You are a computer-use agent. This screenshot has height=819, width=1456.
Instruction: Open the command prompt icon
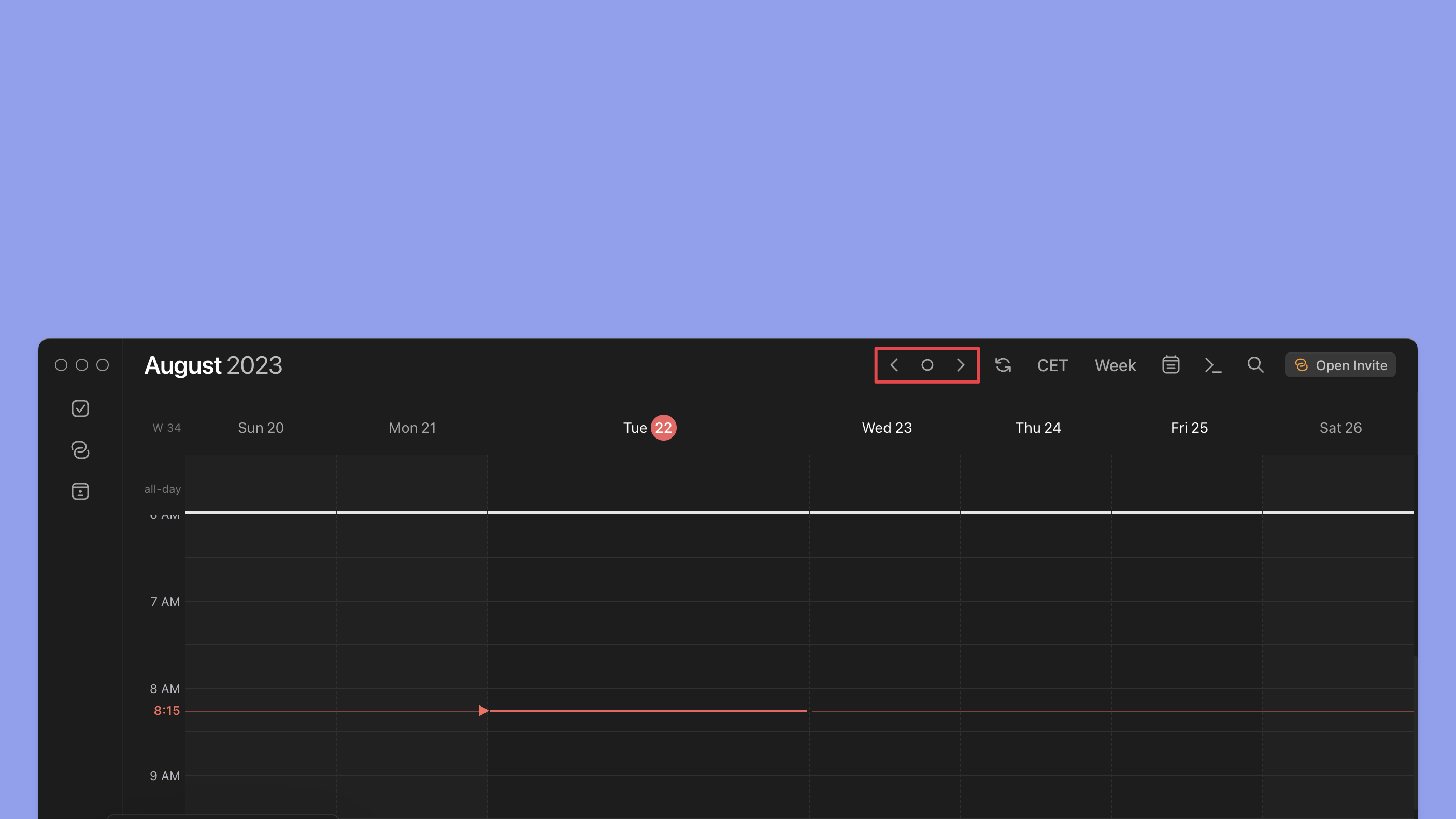1213,365
